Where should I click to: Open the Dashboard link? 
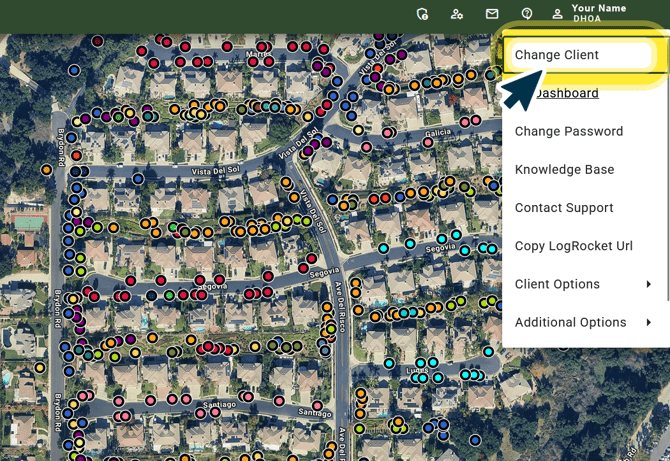(x=567, y=93)
